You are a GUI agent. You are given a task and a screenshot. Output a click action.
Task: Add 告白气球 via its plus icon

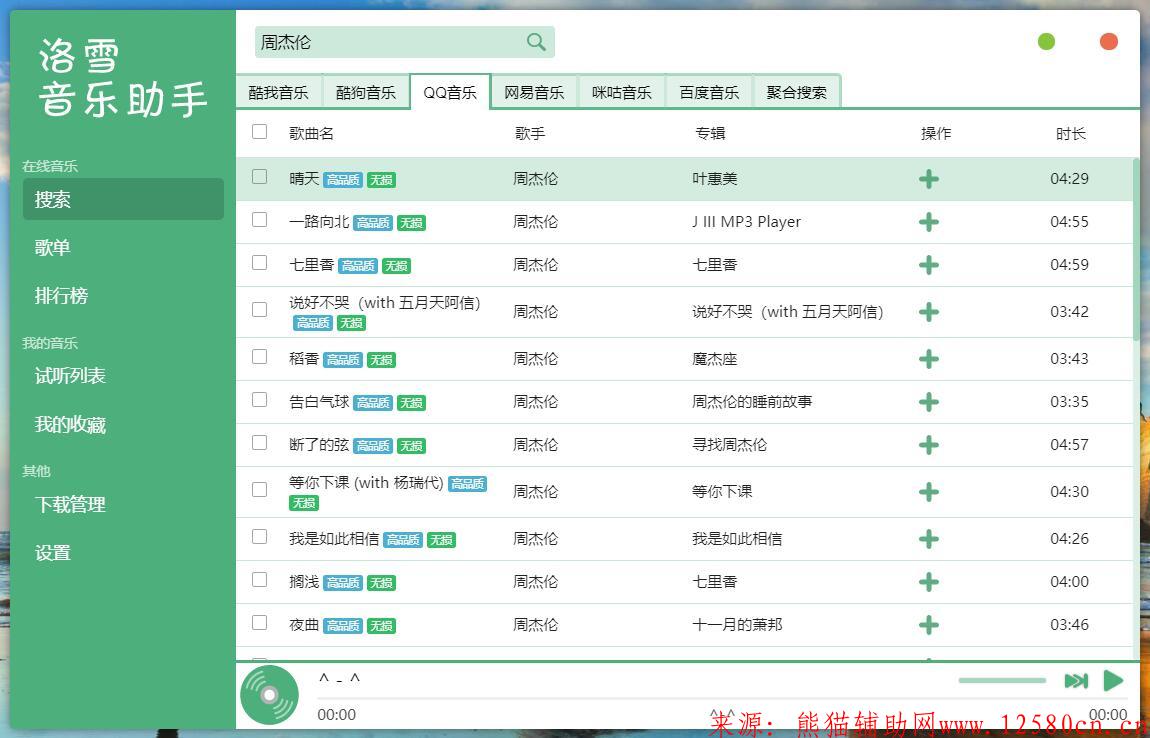(929, 402)
